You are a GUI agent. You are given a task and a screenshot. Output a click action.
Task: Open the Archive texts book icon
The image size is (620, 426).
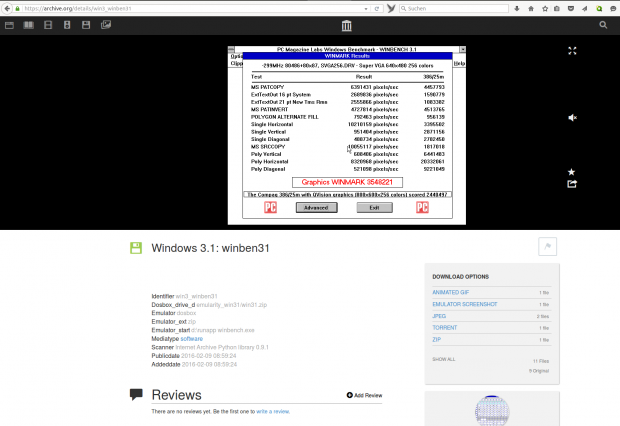coord(28,25)
